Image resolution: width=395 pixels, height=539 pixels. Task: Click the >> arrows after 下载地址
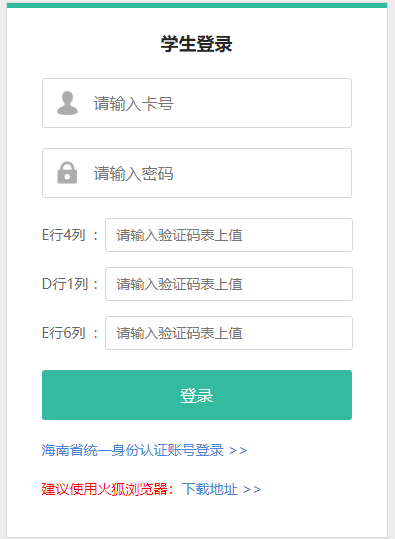tap(252, 490)
